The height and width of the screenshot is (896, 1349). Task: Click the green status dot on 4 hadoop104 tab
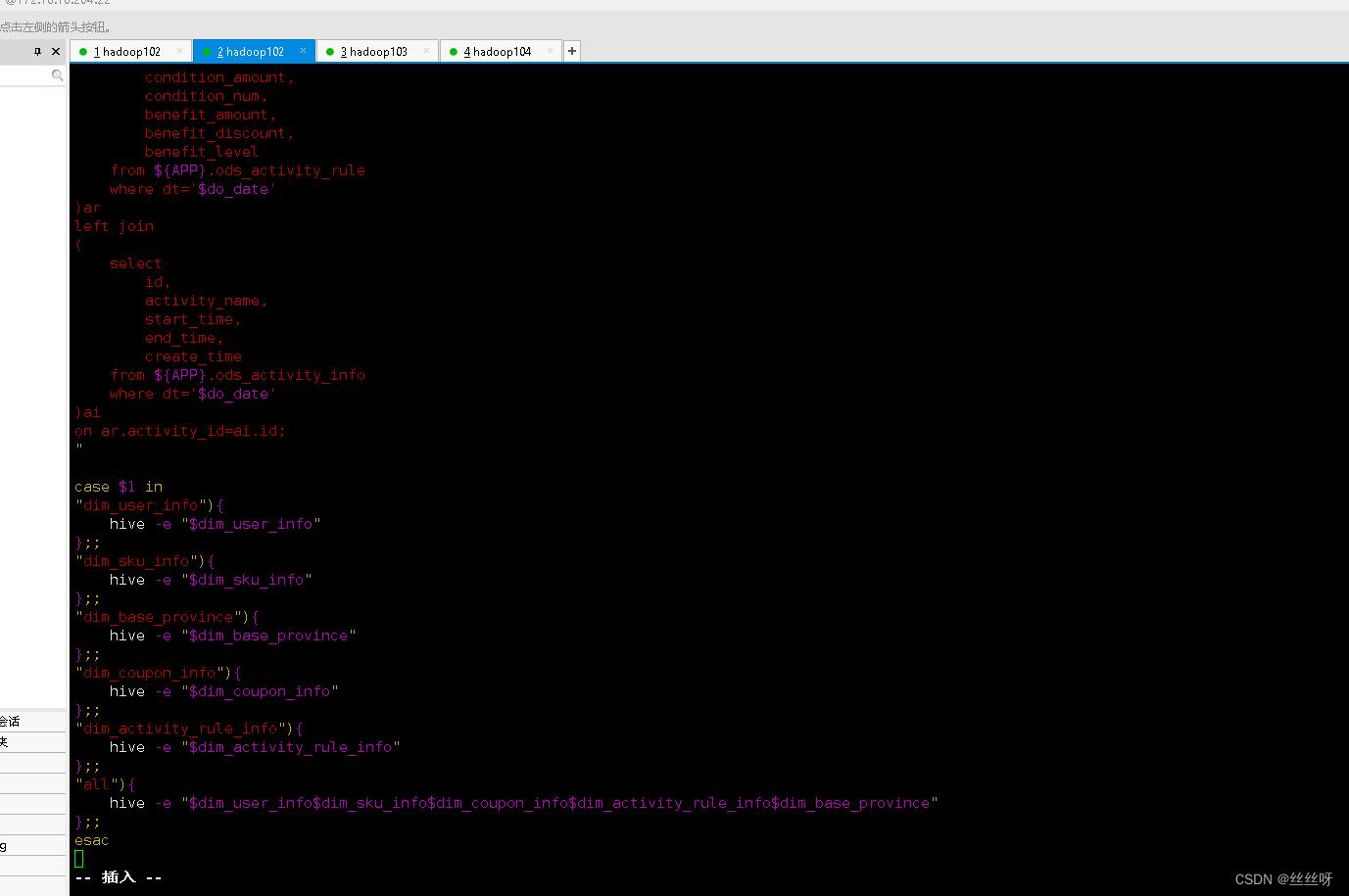click(454, 52)
